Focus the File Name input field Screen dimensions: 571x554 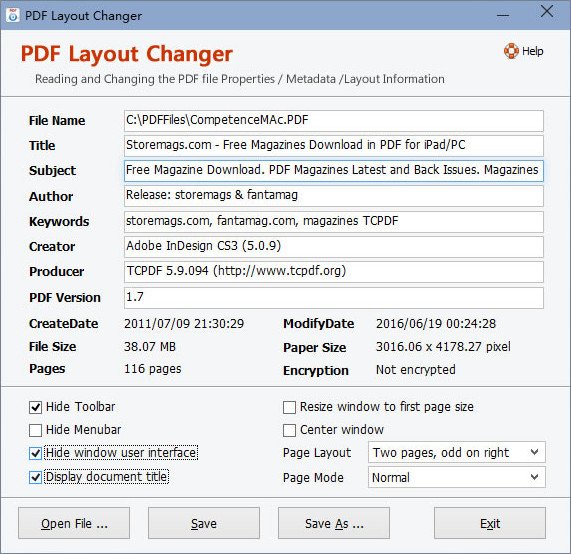pyautogui.click(x=334, y=121)
